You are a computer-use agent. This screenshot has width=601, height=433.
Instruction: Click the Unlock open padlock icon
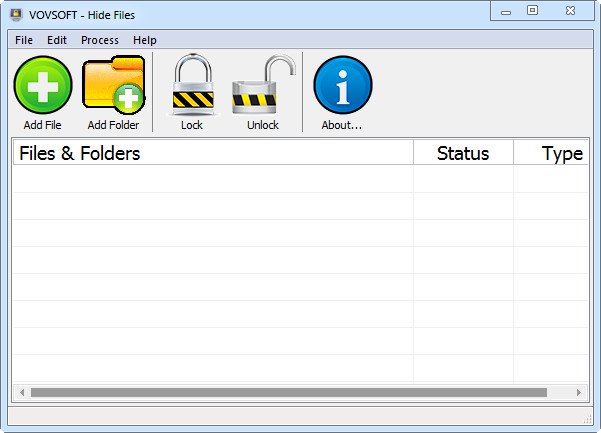(x=263, y=84)
